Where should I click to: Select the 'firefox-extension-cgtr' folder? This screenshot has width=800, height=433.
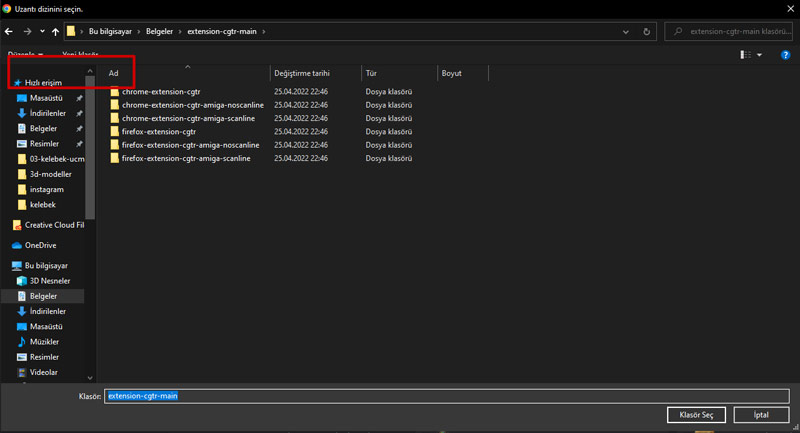click(x=159, y=132)
